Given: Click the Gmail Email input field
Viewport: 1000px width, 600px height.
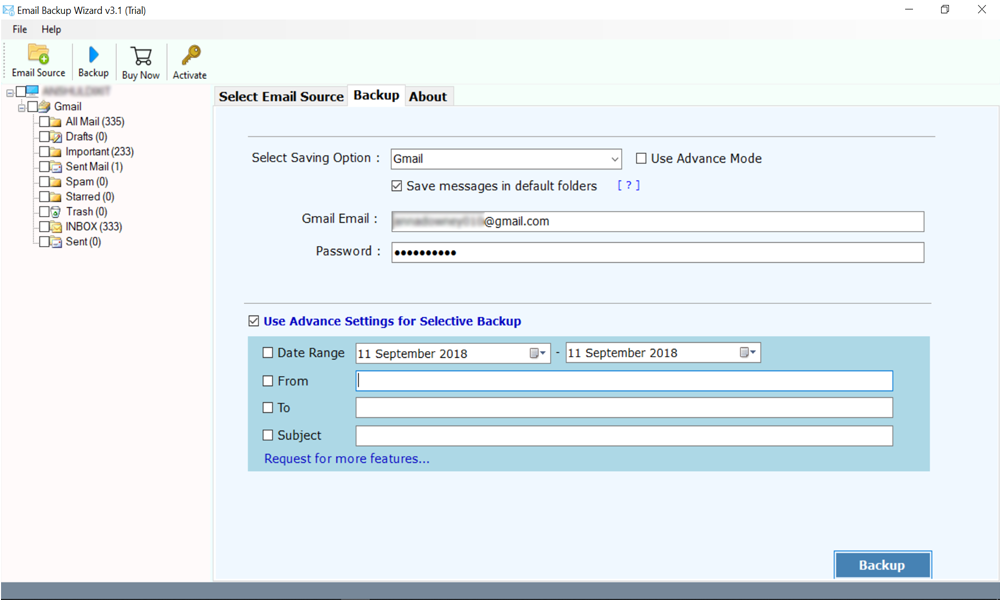Looking at the screenshot, I should 658,221.
